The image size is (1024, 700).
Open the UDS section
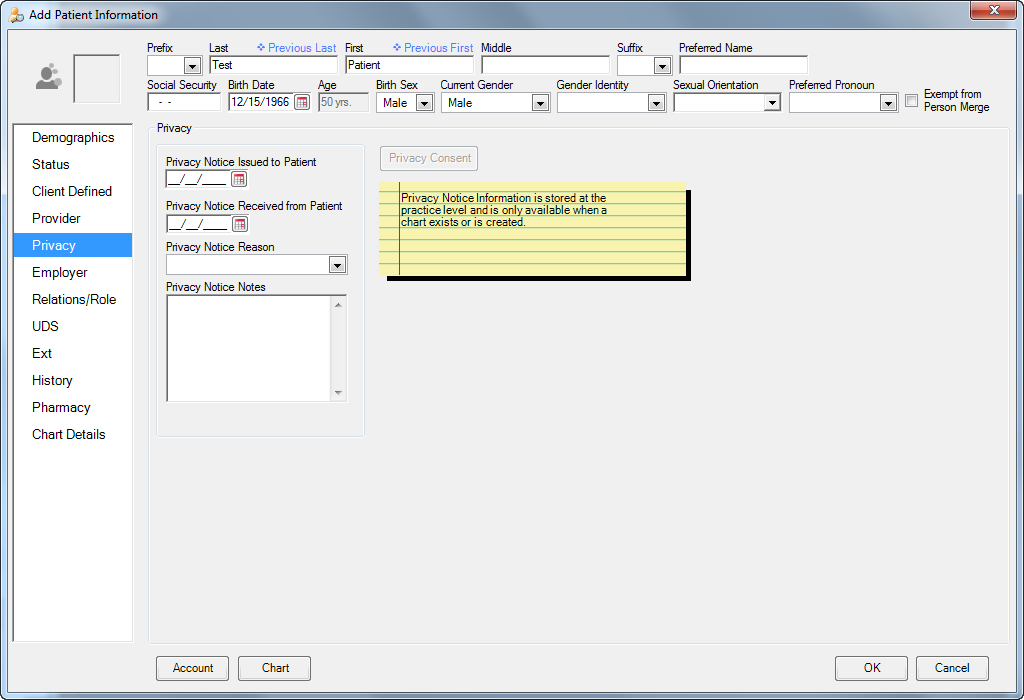coord(73,326)
